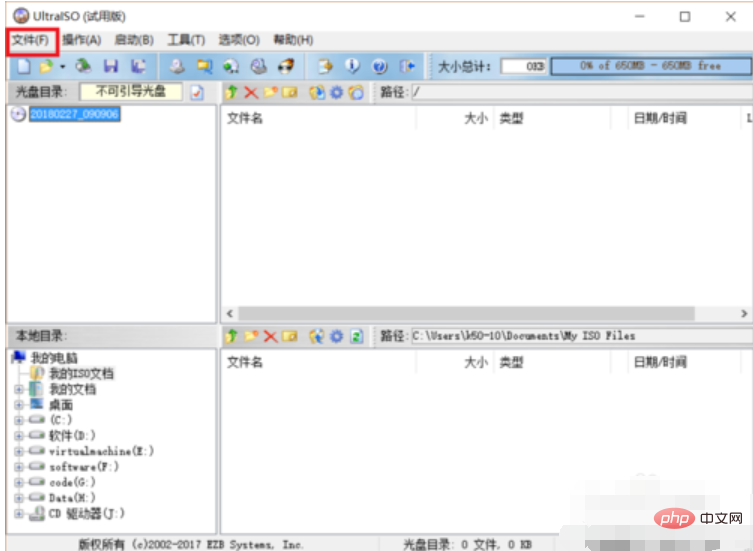
Task: Click the local 路径 field with C:\Users path
Action: (x=582, y=336)
